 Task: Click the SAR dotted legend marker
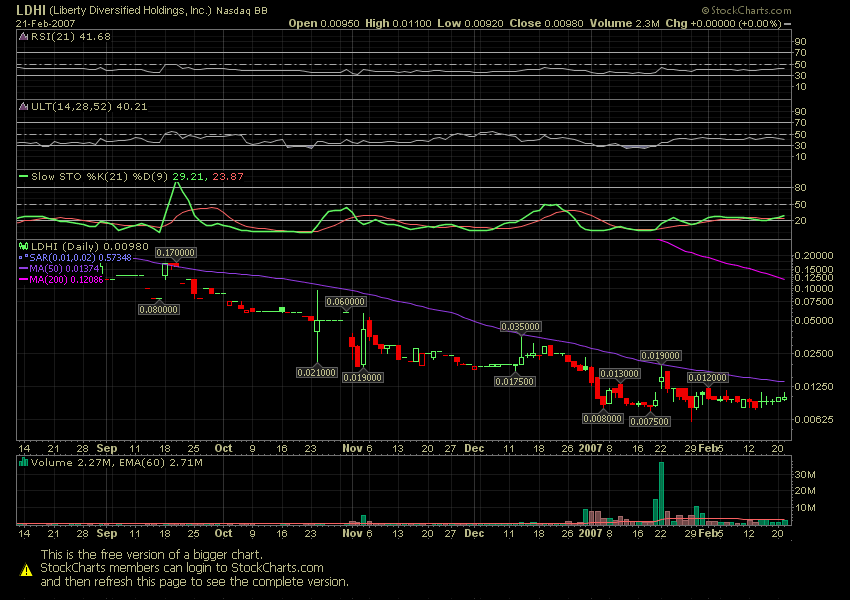pos(23,257)
